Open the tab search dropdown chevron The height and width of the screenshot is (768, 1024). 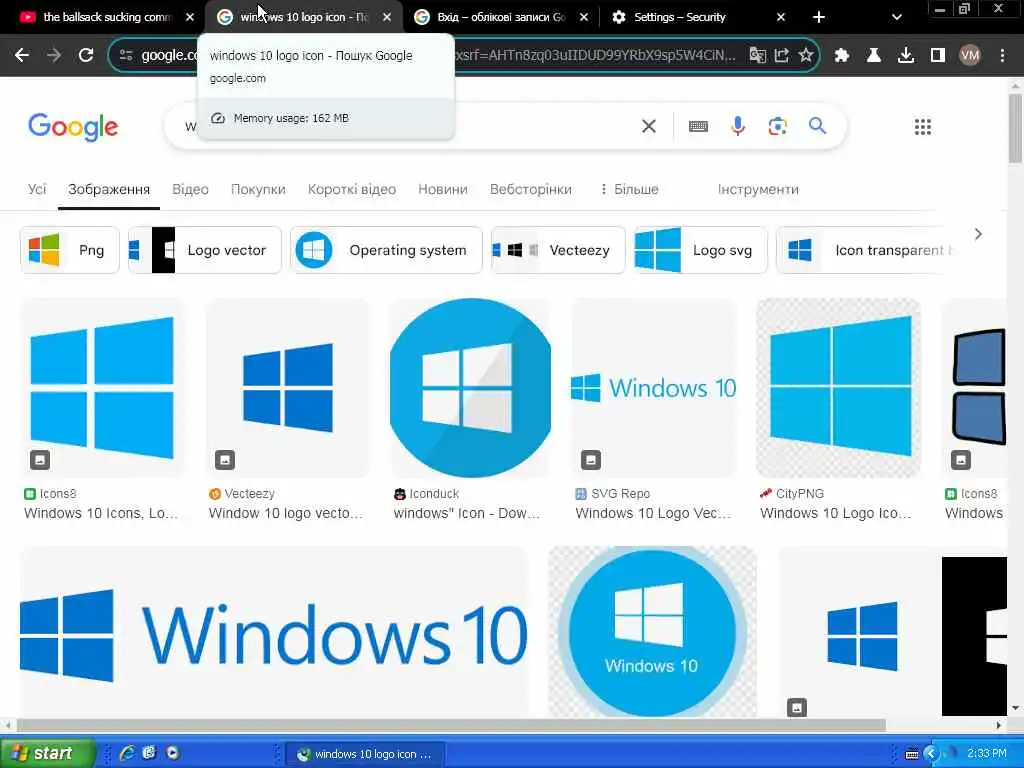pos(897,17)
